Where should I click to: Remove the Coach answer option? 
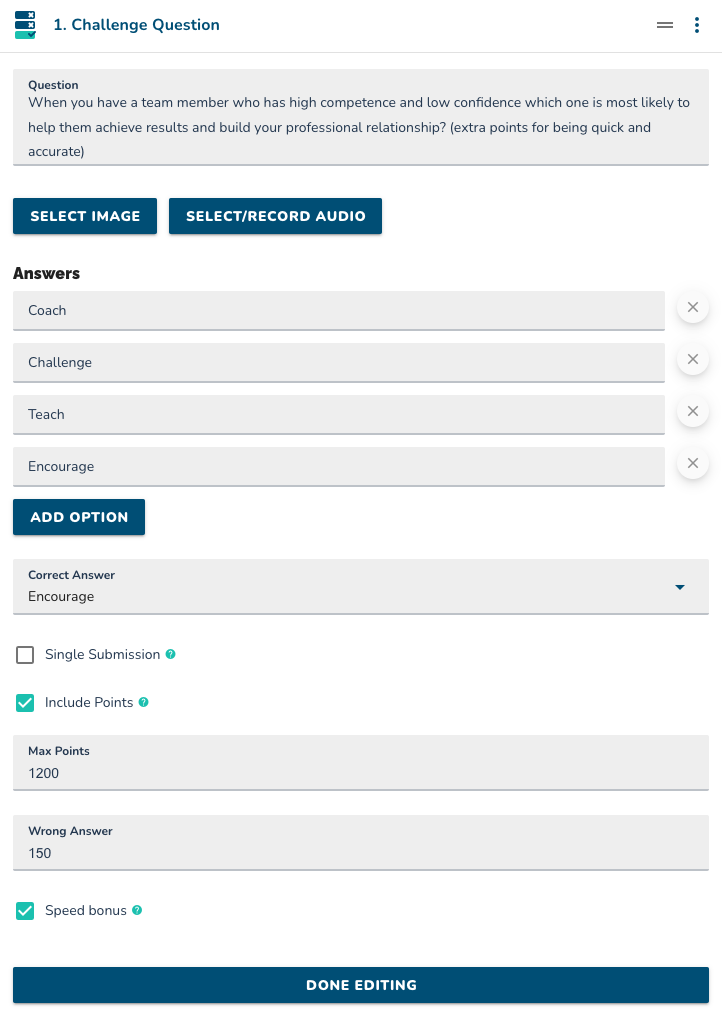693,307
